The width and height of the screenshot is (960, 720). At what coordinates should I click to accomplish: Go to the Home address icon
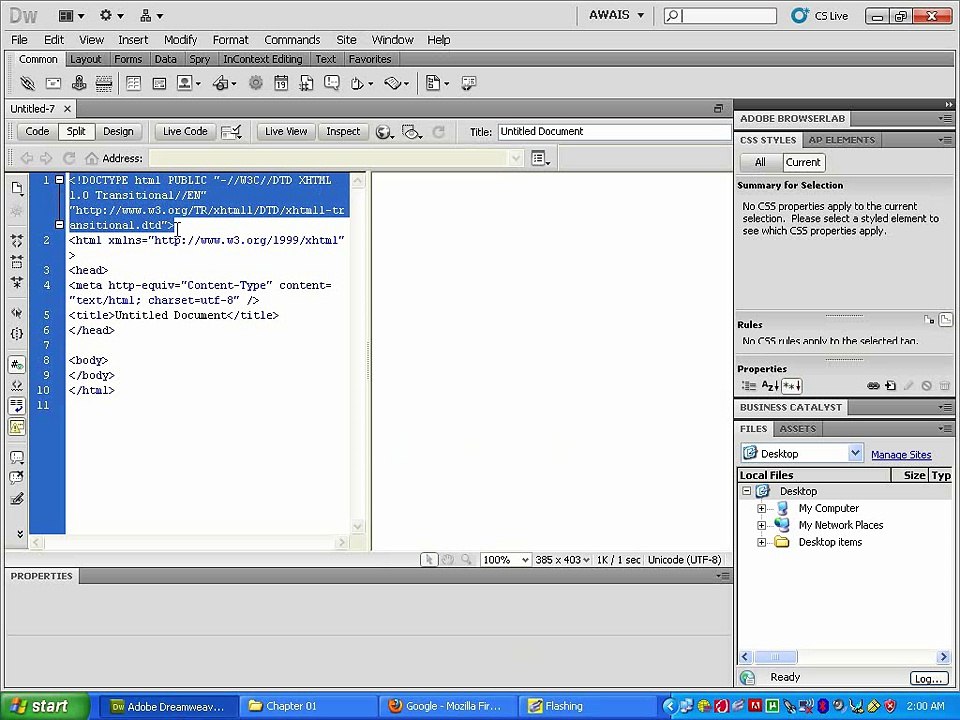click(x=91, y=159)
